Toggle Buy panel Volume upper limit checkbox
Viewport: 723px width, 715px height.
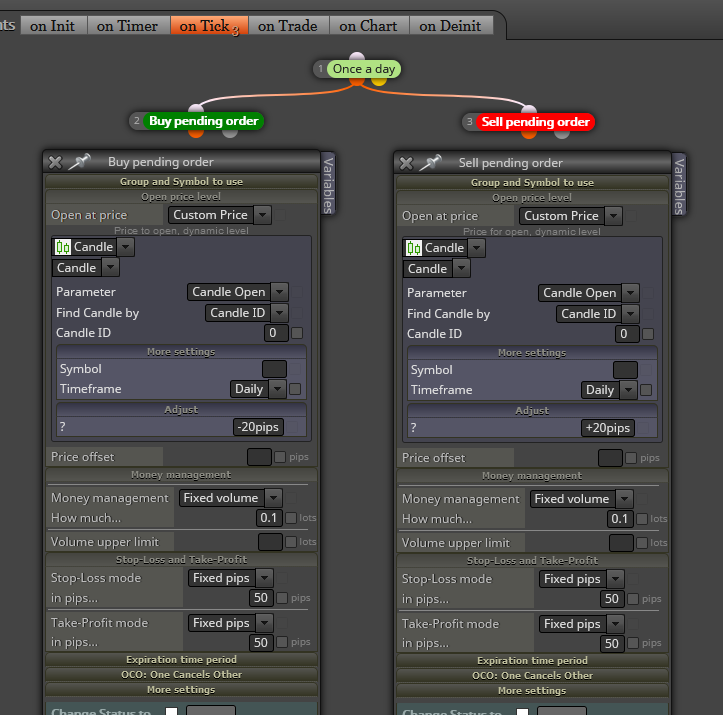click(x=291, y=542)
